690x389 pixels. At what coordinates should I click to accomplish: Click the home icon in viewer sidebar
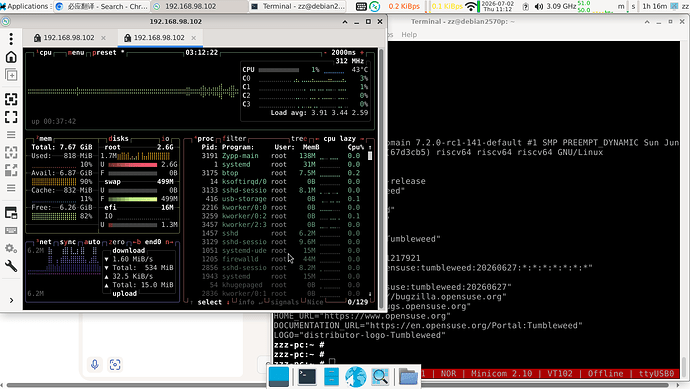click(11, 57)
